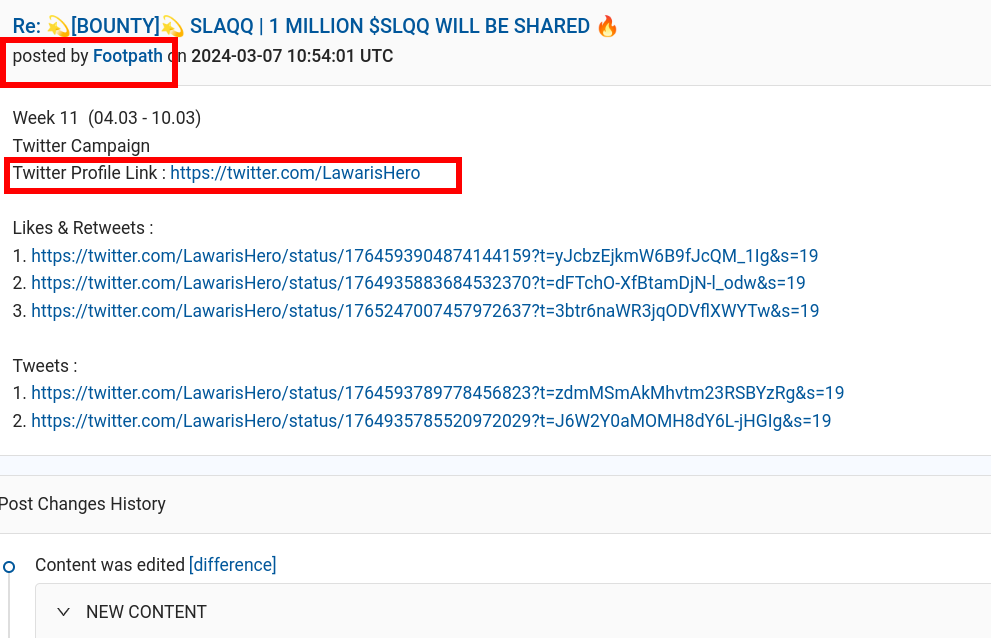Click the first shooting star emoji before BOUNTY
The height and width of the screenshot is (638, 991).
pos(58,27)
